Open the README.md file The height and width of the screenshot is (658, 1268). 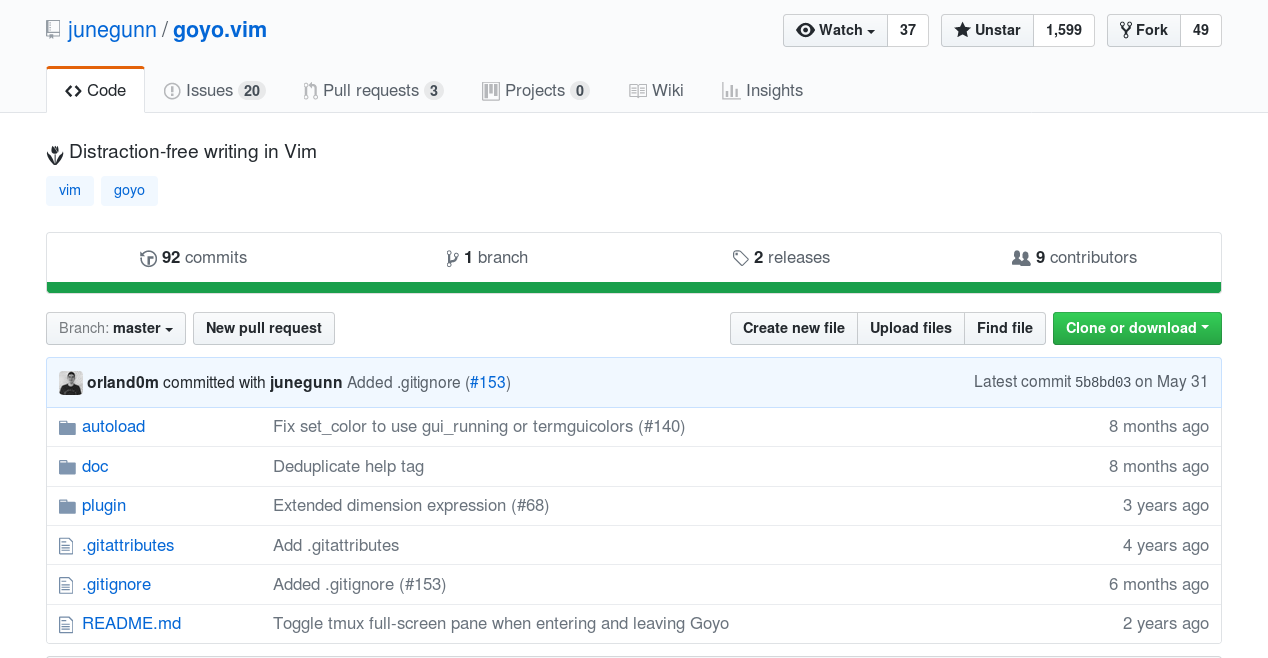(x=132, y=624)
